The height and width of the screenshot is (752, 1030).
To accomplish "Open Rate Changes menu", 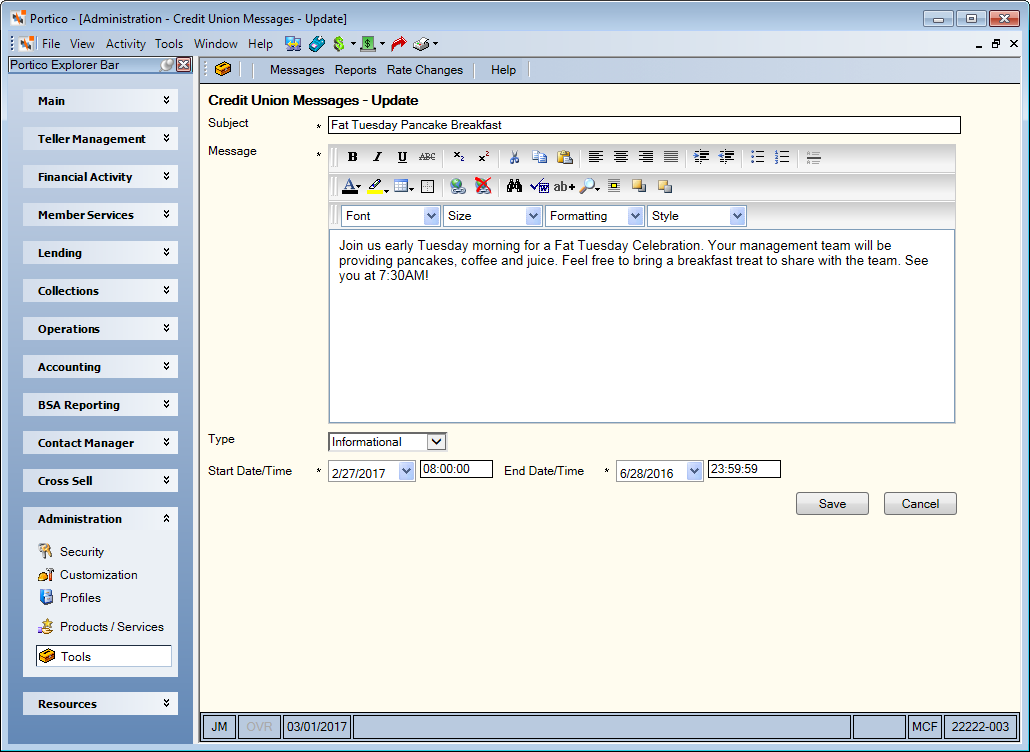I will click(x=424, y=70).
